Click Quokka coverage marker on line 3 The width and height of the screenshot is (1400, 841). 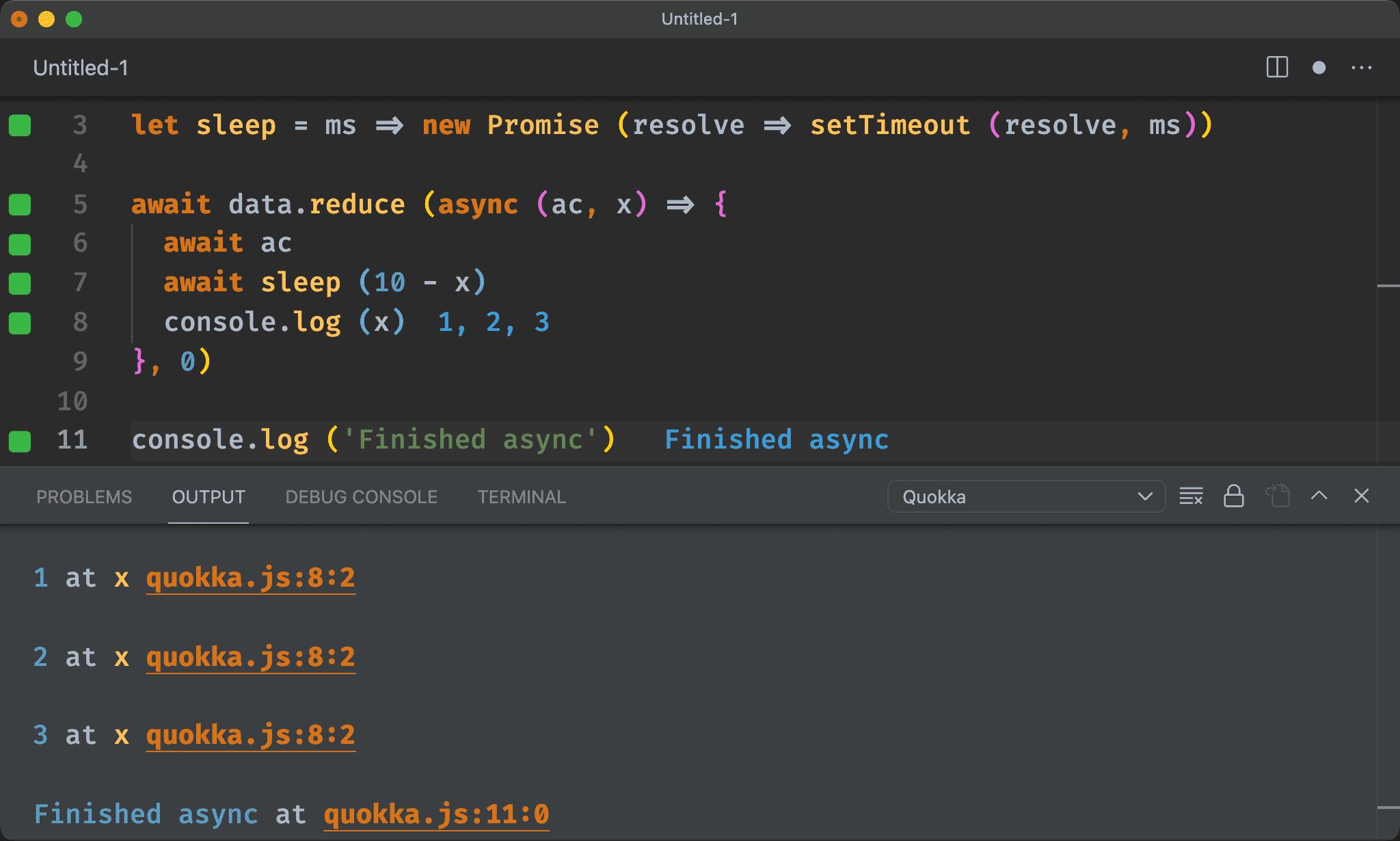tap(20, 126)
